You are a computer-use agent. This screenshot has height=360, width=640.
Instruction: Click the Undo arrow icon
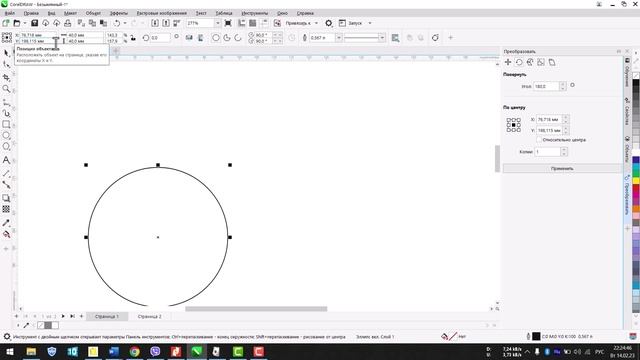[x=117, y=23]
